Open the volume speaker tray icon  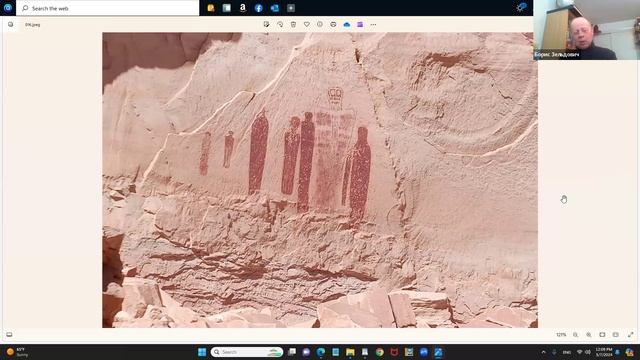(x=588, y=352)
